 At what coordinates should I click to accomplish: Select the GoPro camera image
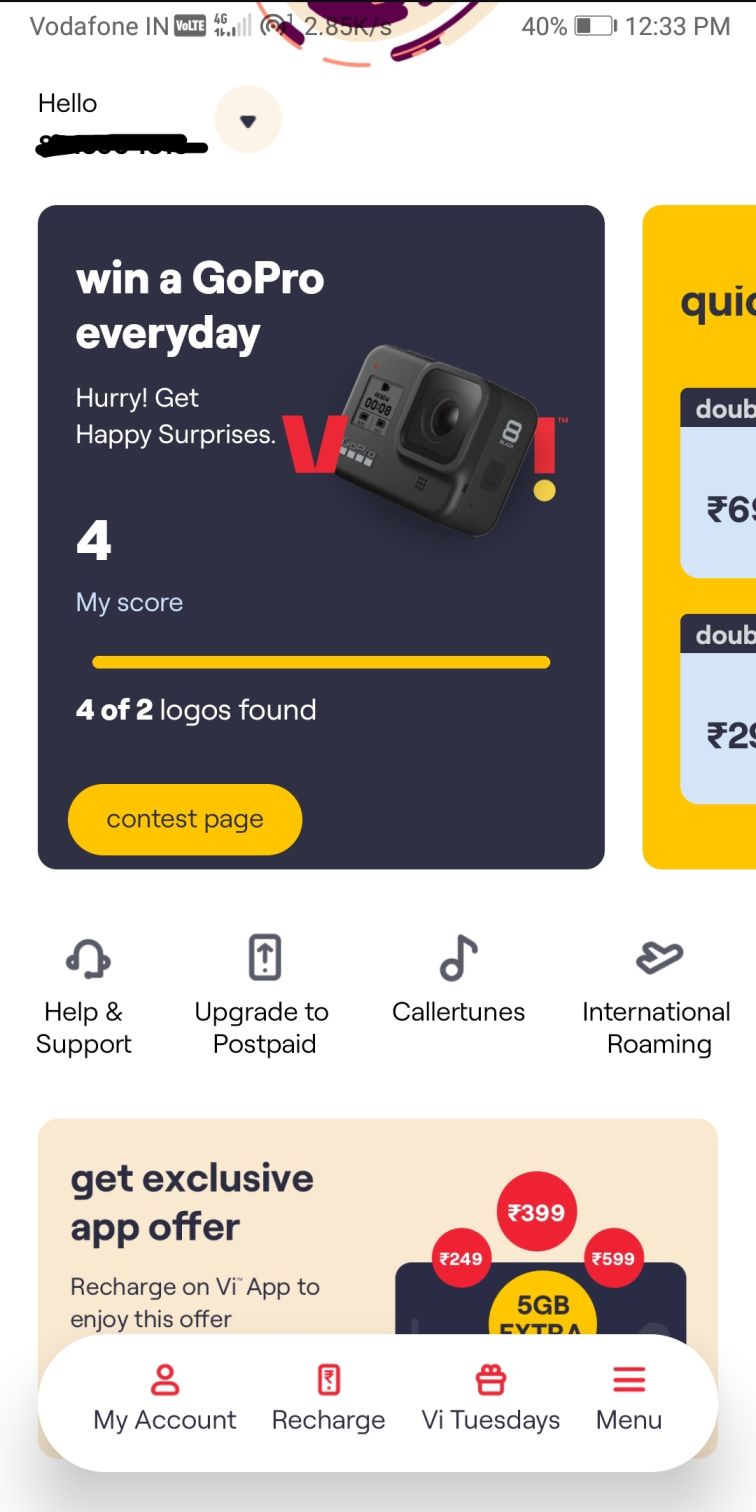[435, 432]
